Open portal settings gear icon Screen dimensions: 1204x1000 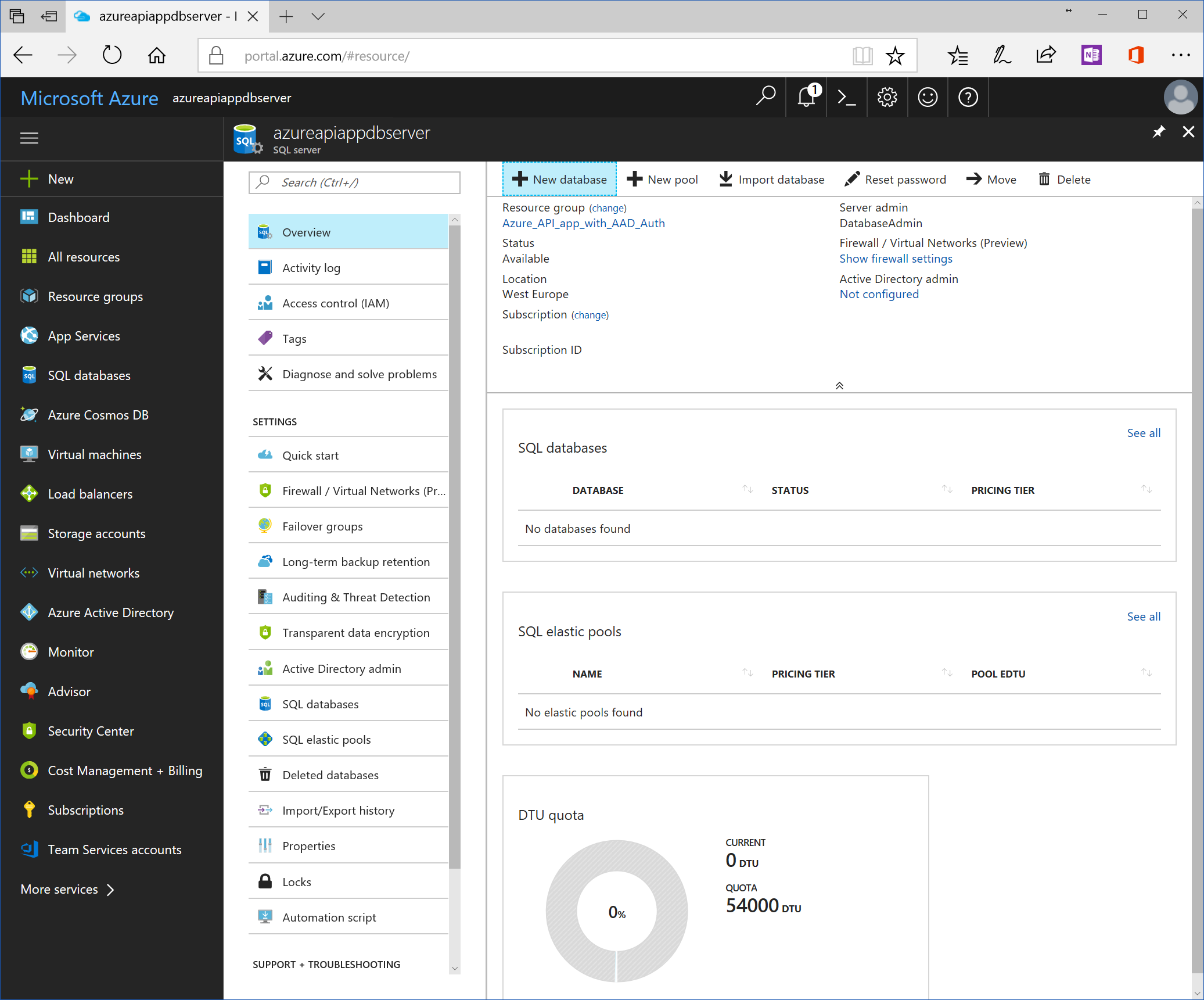pyautogui.click(x=887, y=98)
